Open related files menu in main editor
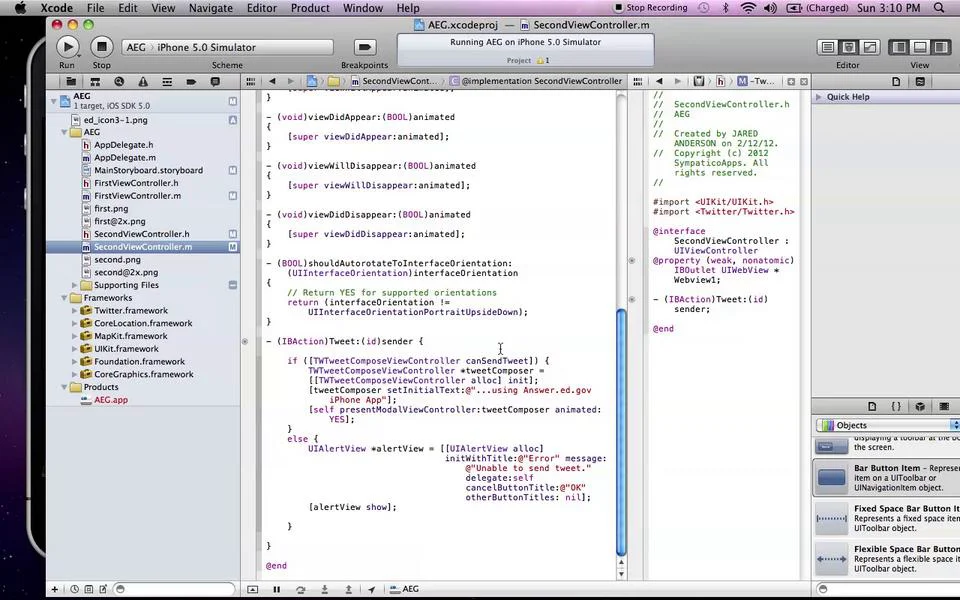Viewport: 960px width, 600px height. [250, 81]
